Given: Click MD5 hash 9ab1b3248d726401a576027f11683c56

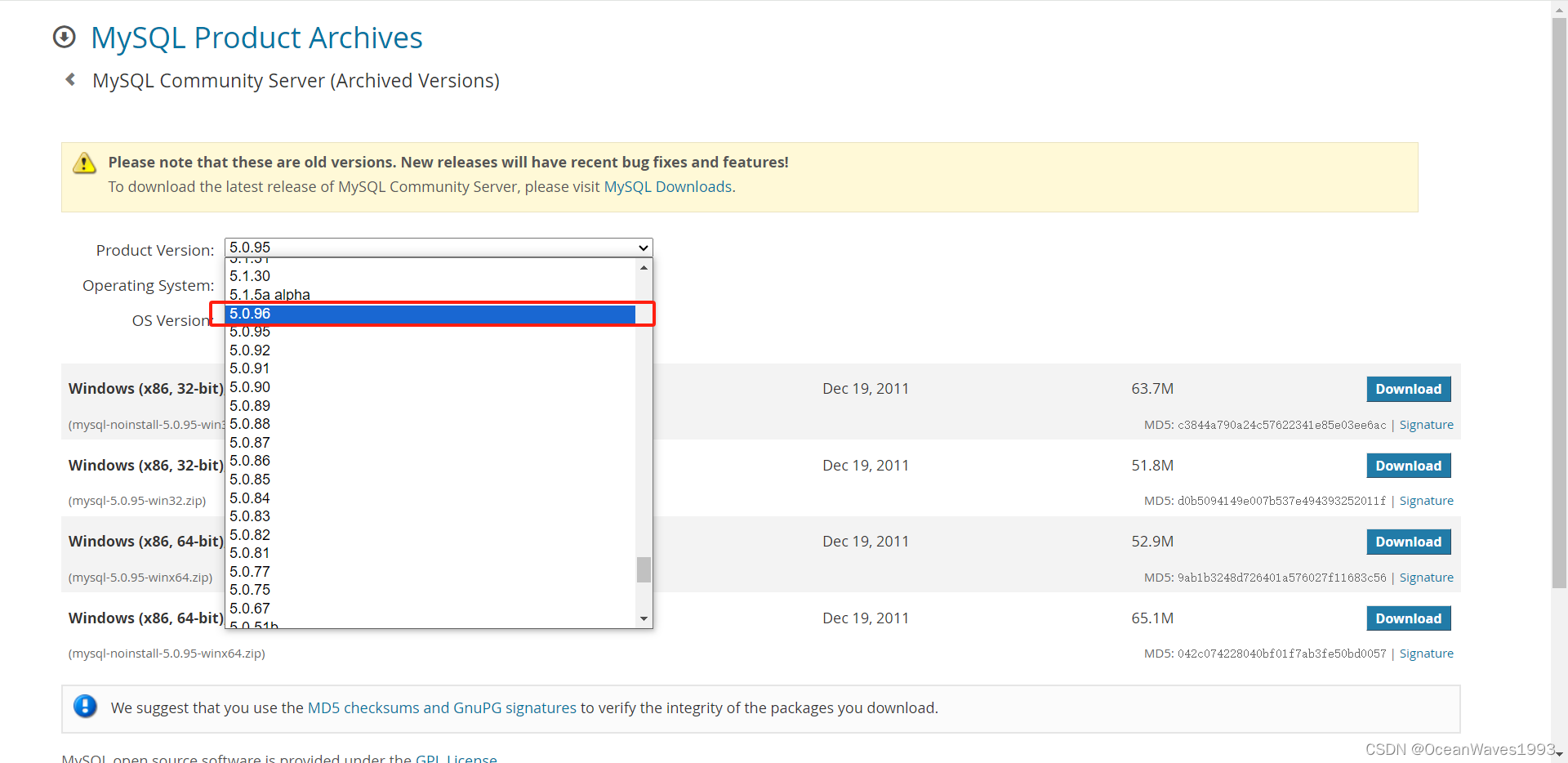Looking at the screenshot, I should tap(1281, 578).
